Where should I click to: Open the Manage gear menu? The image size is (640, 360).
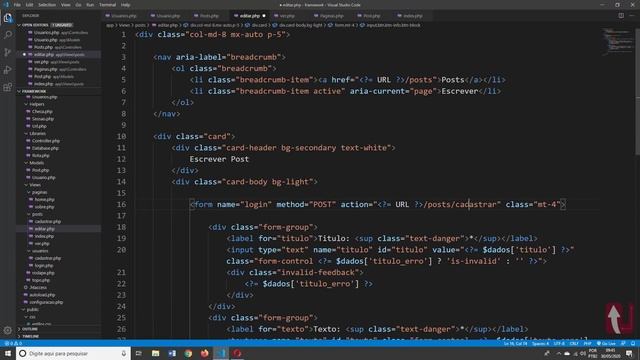8,330
